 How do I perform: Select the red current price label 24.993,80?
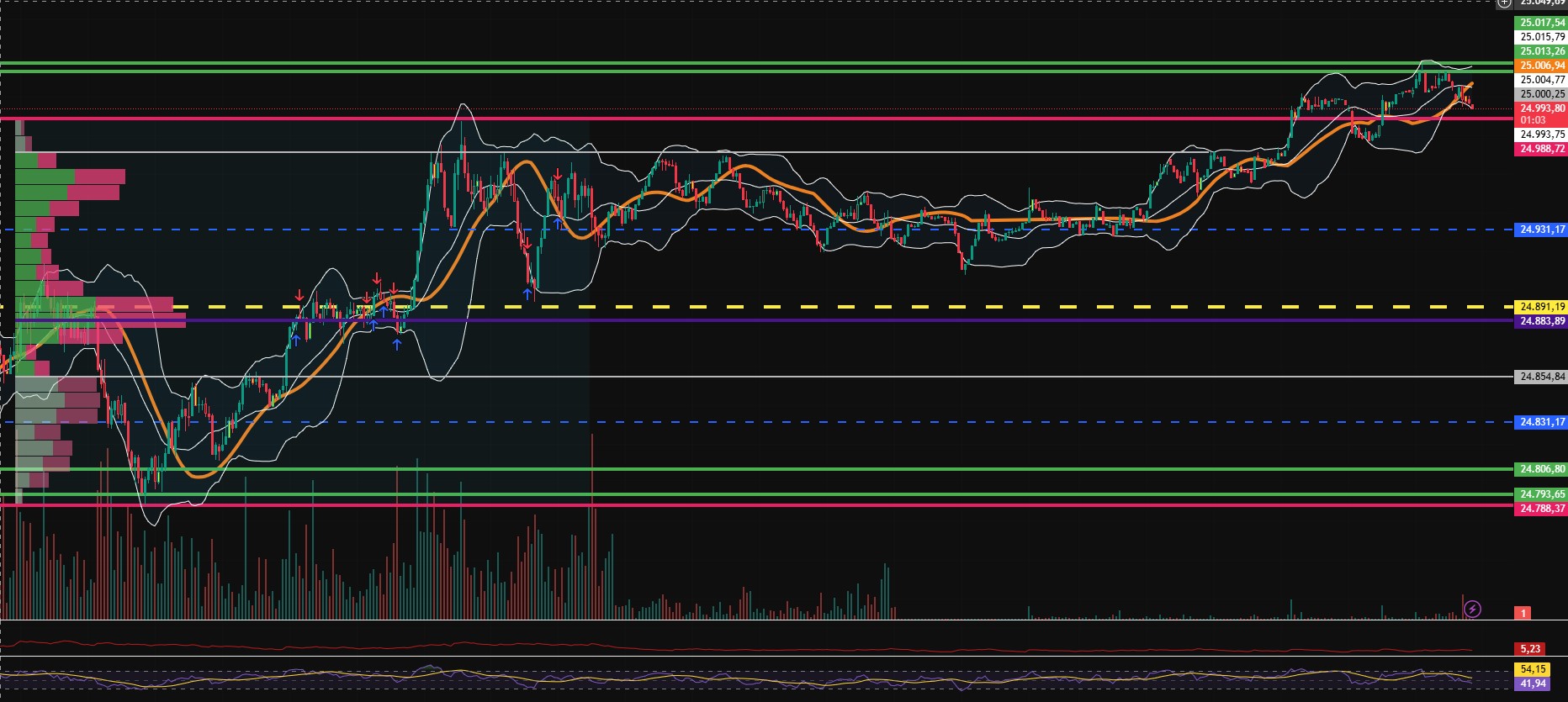click(x=1541, y=108)
